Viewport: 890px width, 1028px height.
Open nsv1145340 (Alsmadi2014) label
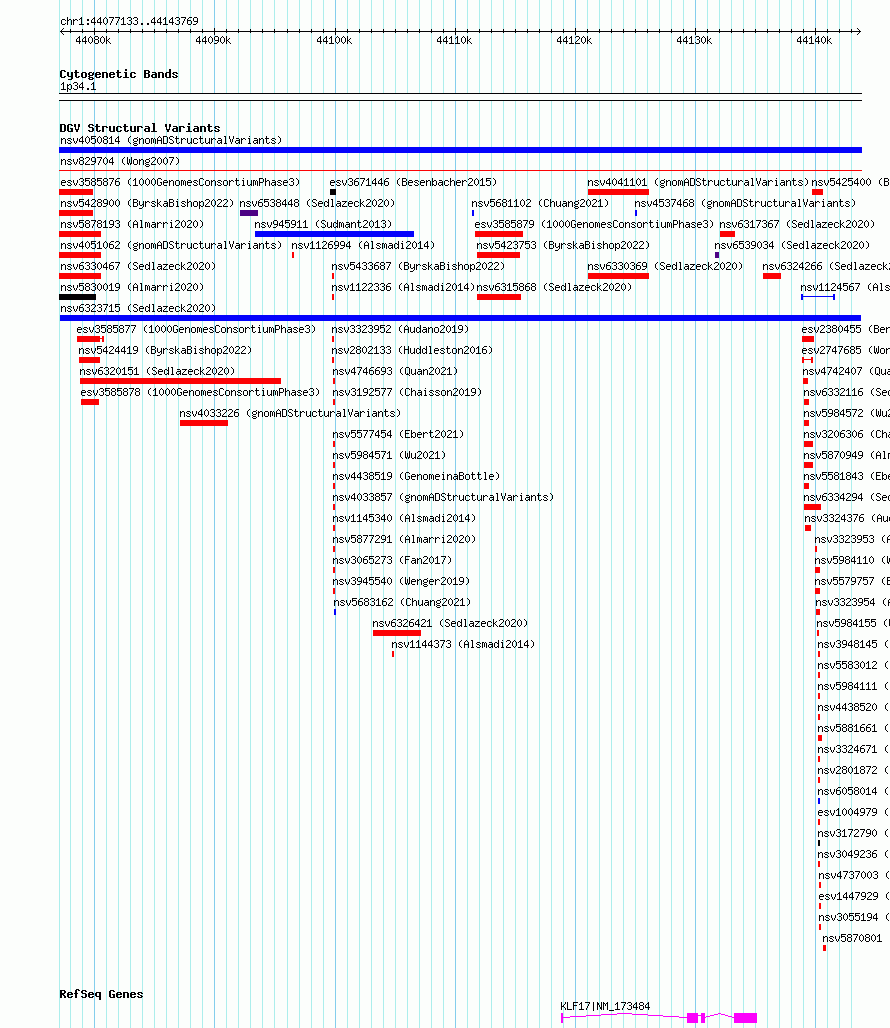(x=404, y=518)
